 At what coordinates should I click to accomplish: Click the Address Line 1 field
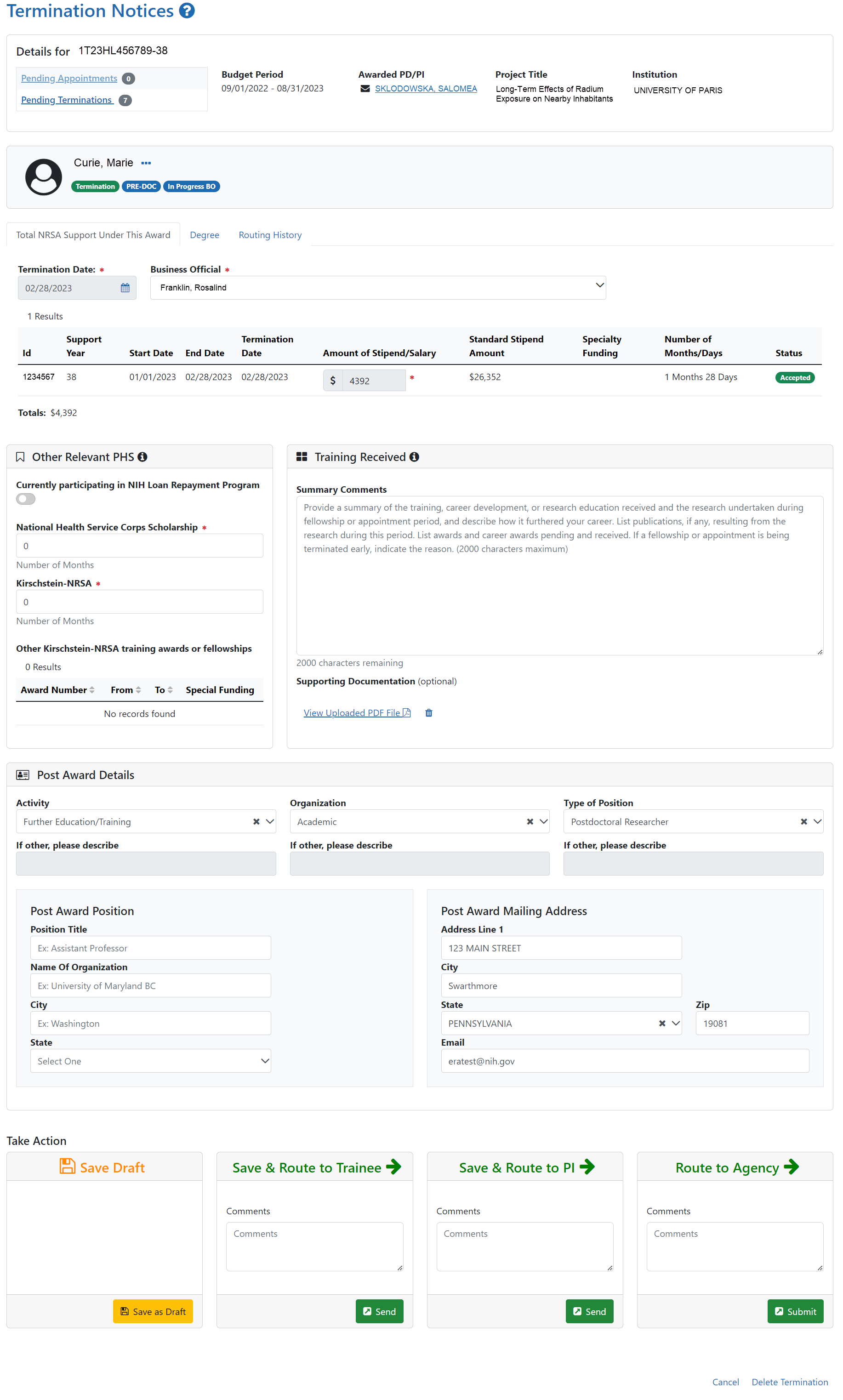pyautogui.click(x=561, y=948)
